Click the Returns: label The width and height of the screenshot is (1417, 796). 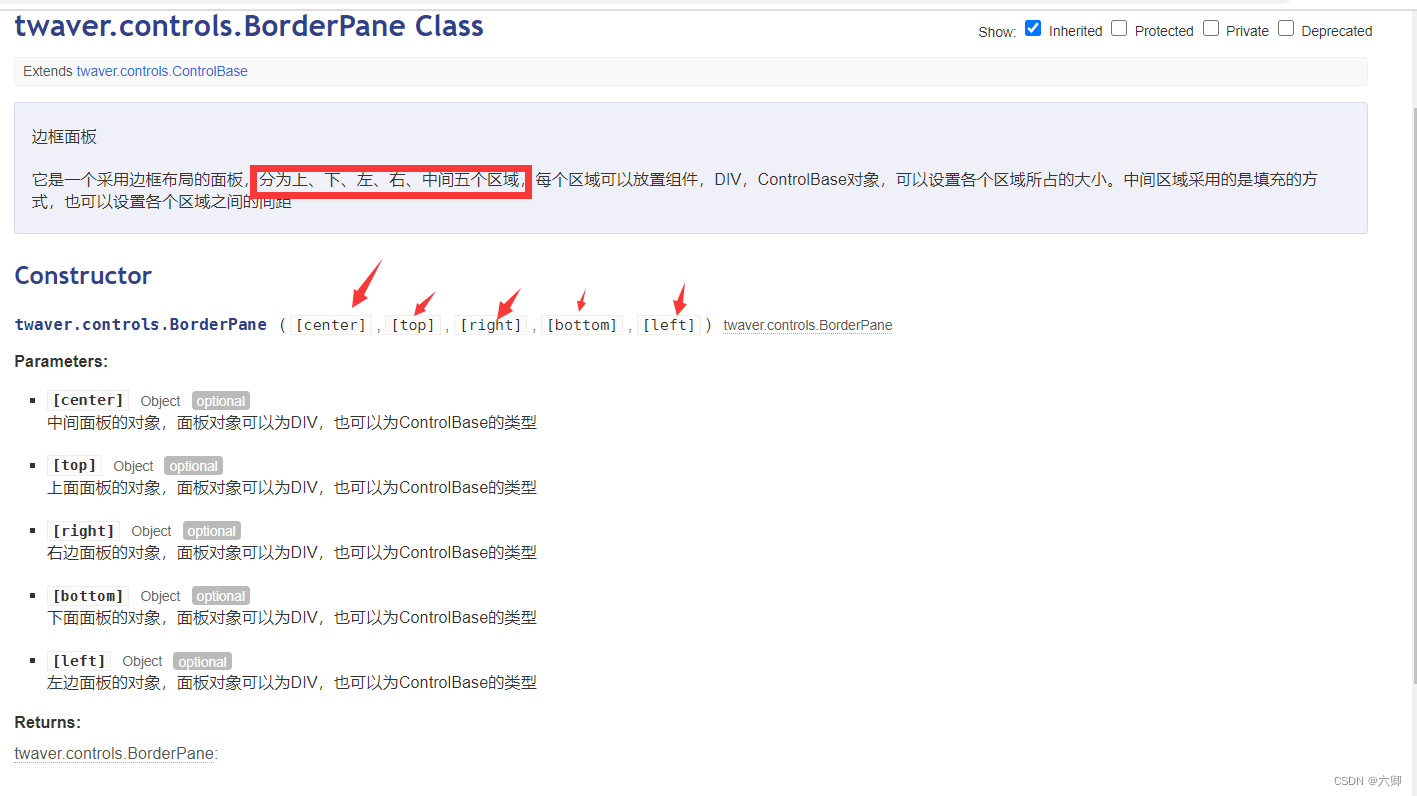point(48,722)
